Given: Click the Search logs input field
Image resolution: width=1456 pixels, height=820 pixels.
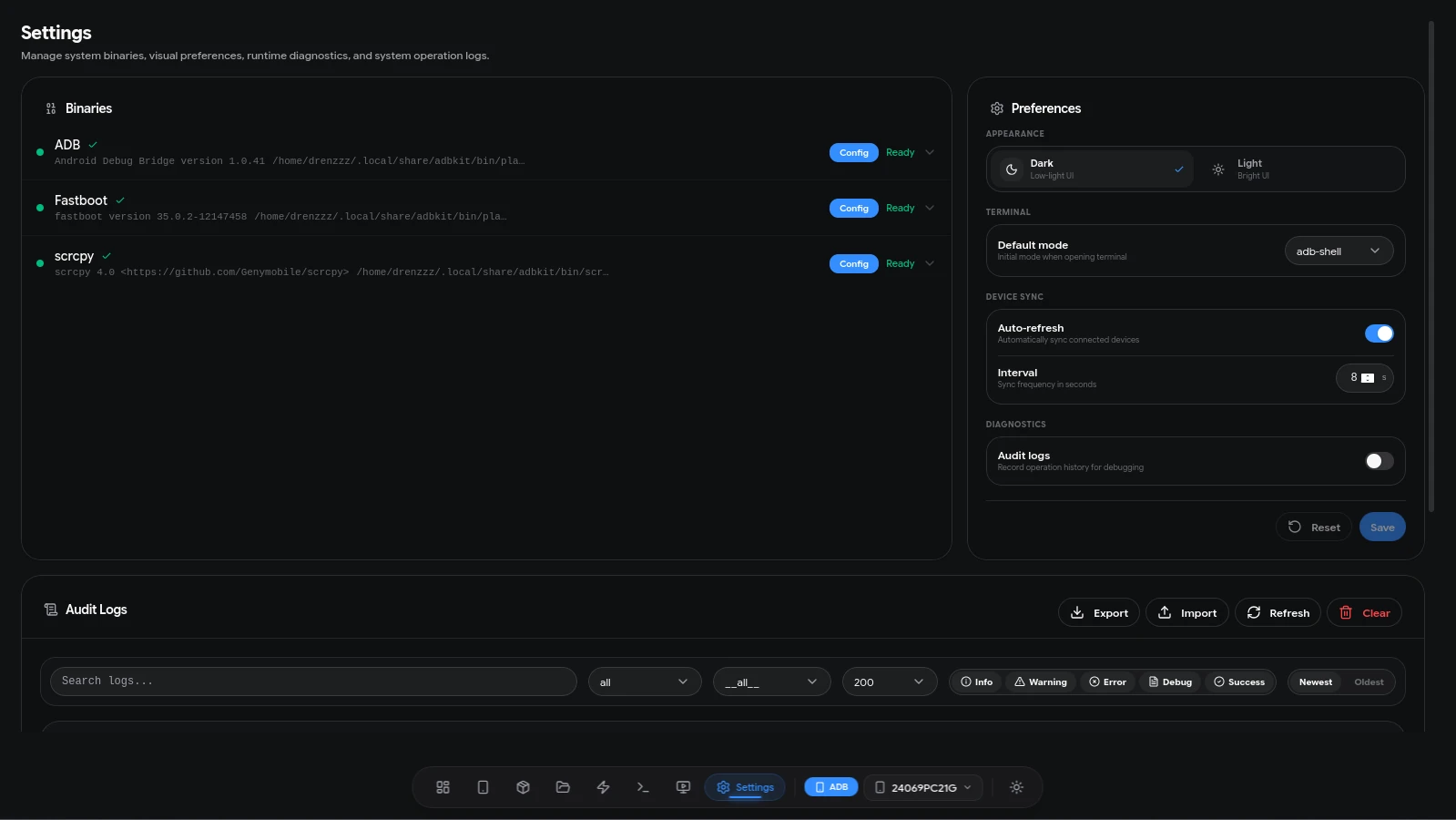Looking at the screenshot, I should (313, 682).
